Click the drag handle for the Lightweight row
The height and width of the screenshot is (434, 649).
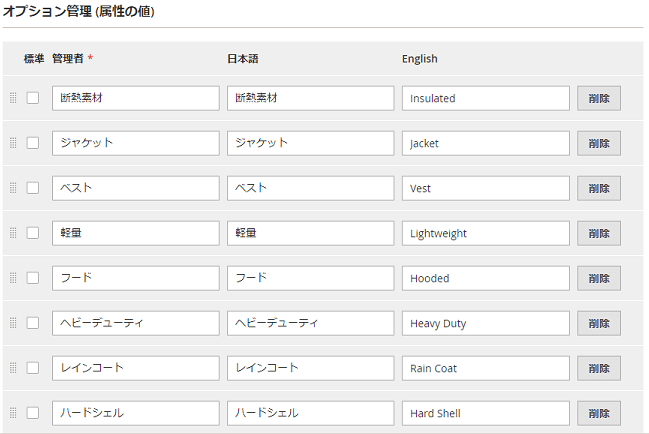[x=13, y=233]
